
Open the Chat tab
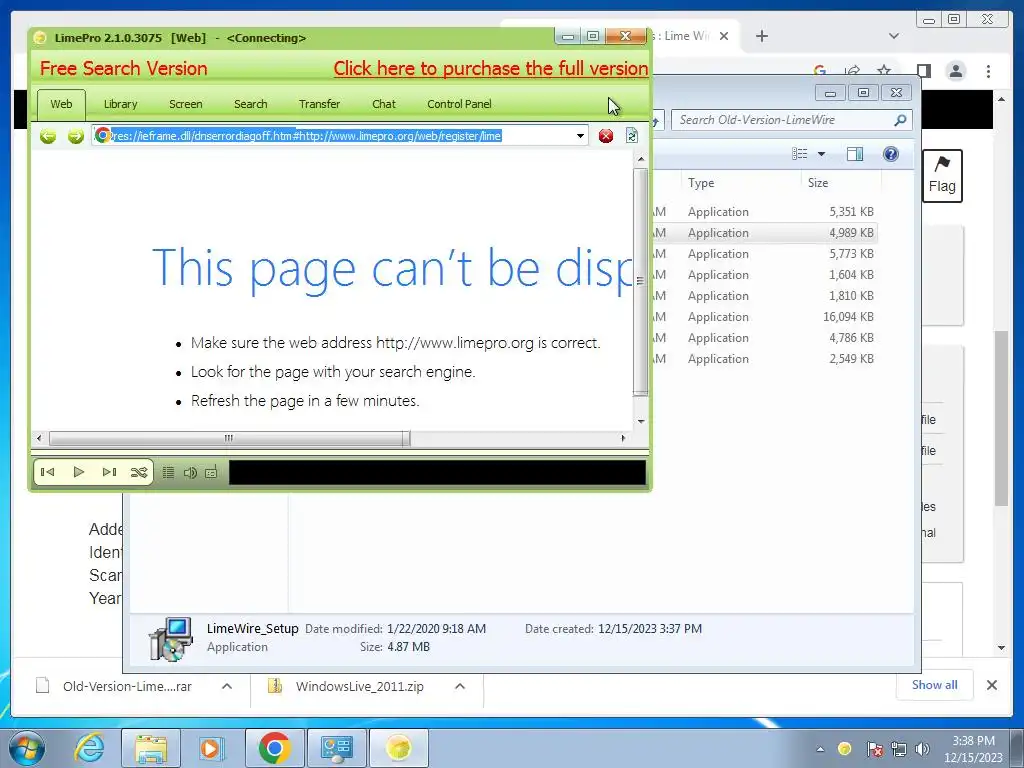pyautogui.click(x=384, y=104)
